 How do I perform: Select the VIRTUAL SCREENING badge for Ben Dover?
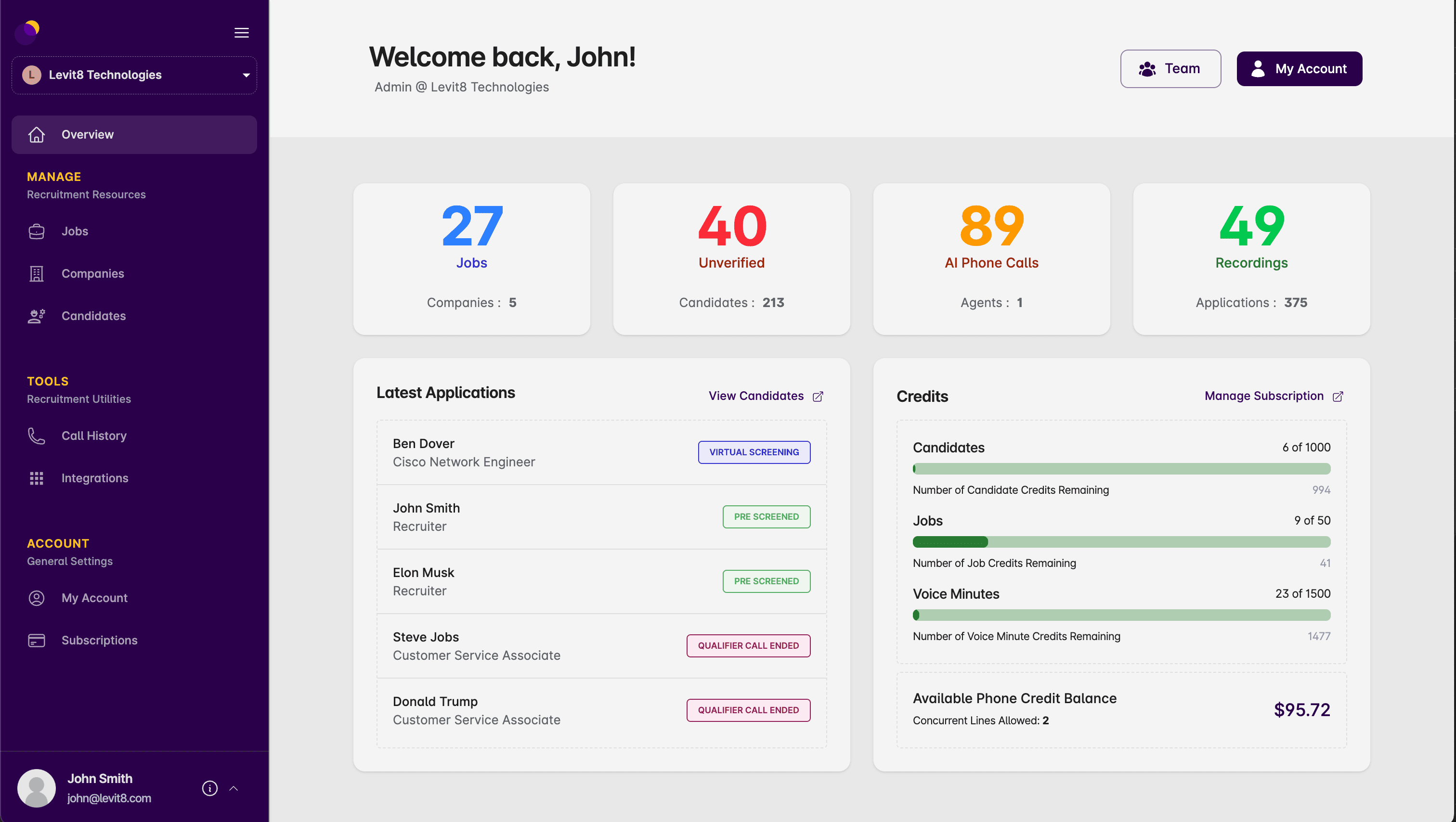click(x=754, y=452)
